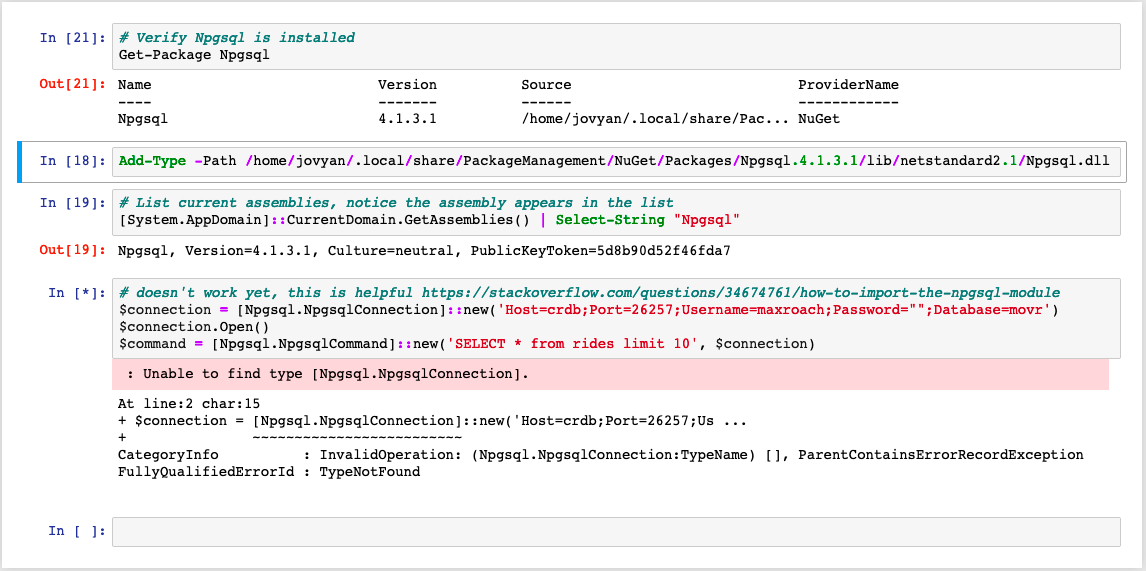Click the Name column header in output
This screenshot has width=1146, height=571.
pos(134,85)
